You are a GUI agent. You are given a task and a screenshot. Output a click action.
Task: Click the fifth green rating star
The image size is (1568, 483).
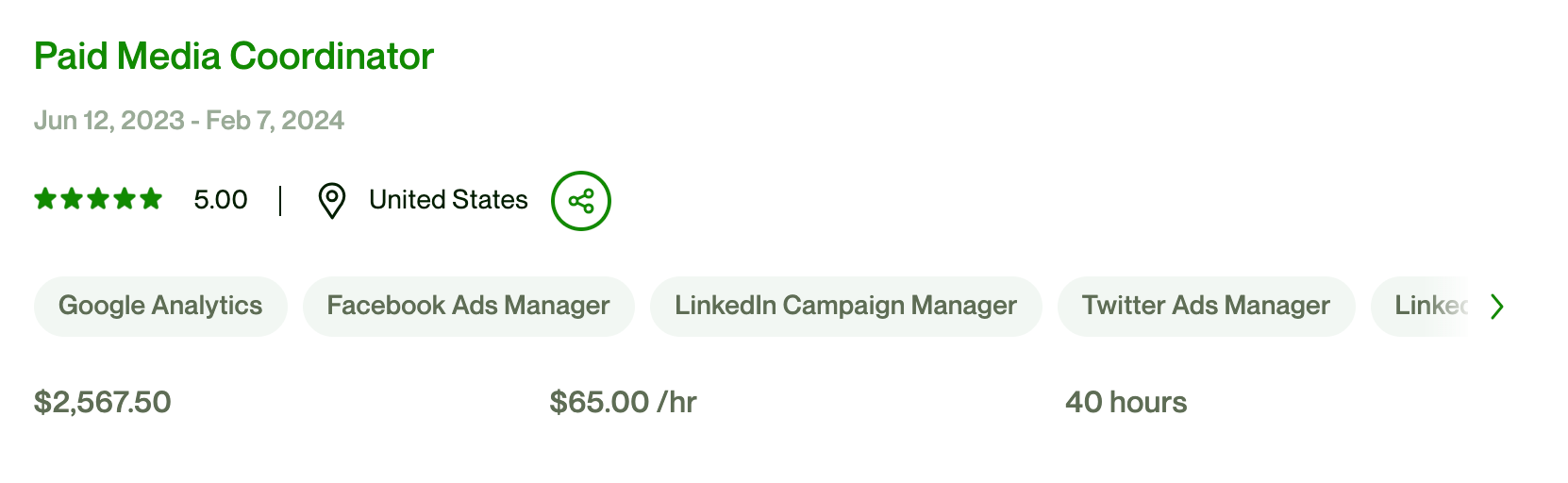(151, 199)
